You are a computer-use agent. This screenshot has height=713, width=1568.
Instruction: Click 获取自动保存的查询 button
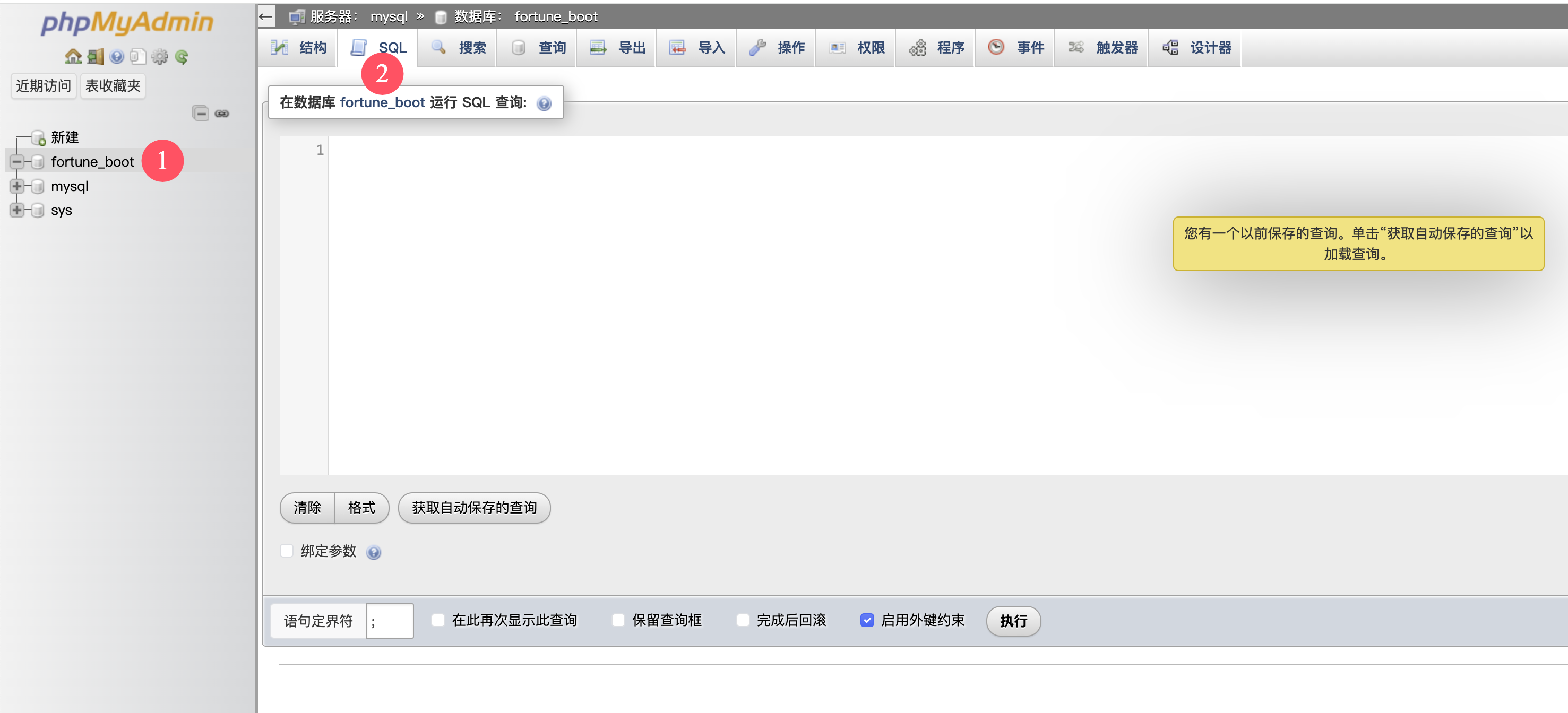(x=473, y=507)
